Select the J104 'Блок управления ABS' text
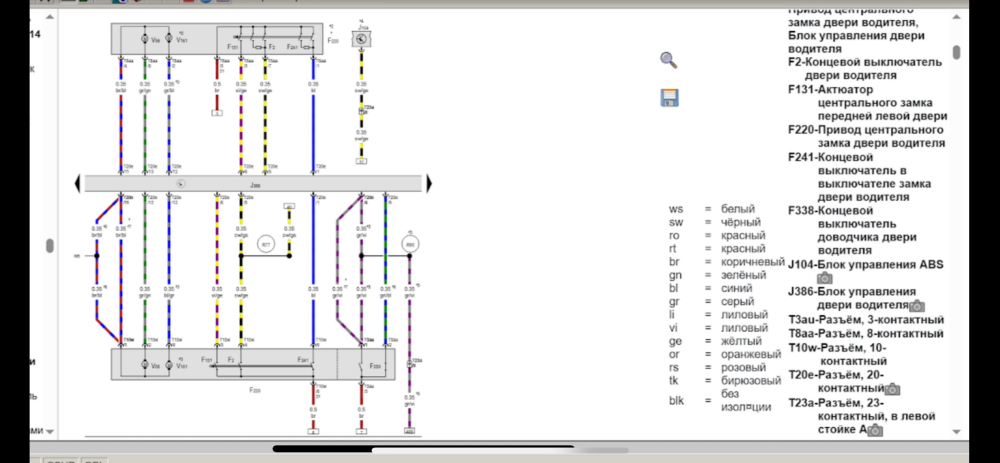Viewport: 1000px width, 463px height. (x=880, y=265)
